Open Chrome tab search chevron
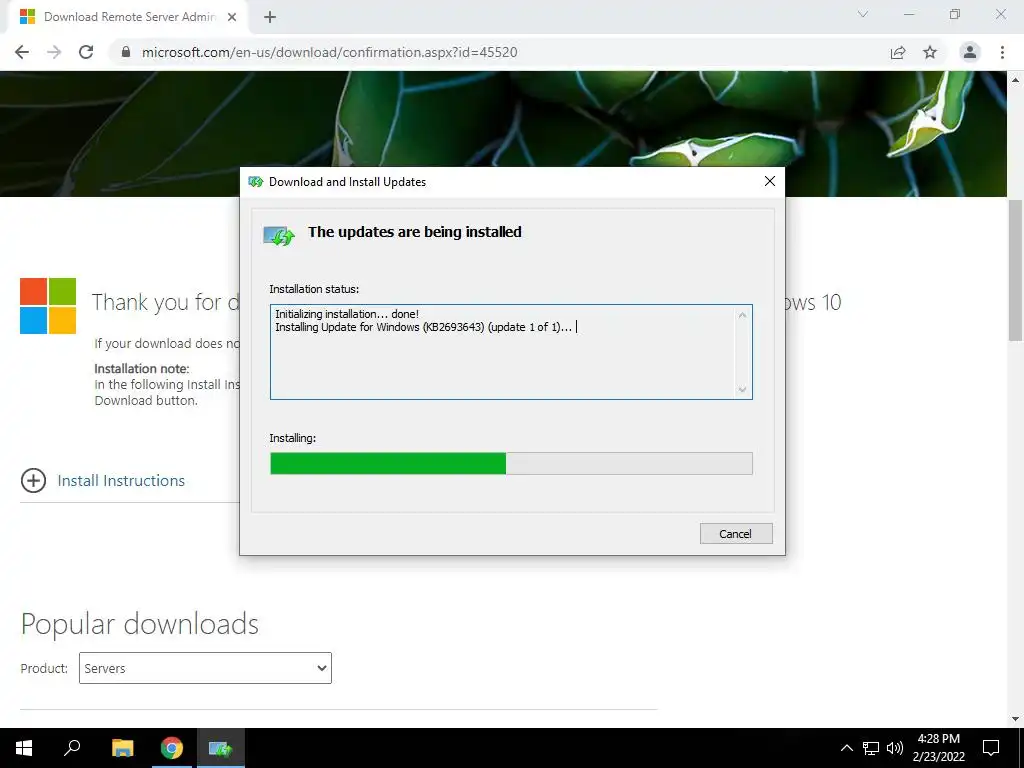Viewport: 1024px width, 768px height. click(863, 14)
